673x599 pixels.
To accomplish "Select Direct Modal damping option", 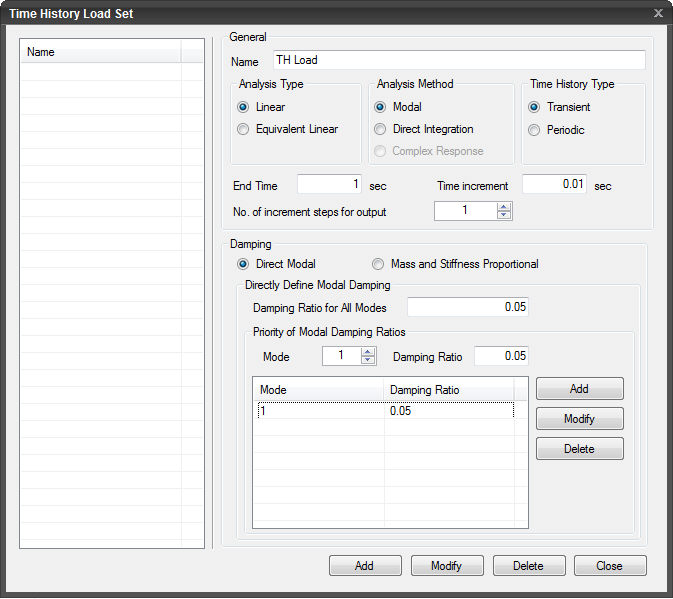I will pos(244,264).
